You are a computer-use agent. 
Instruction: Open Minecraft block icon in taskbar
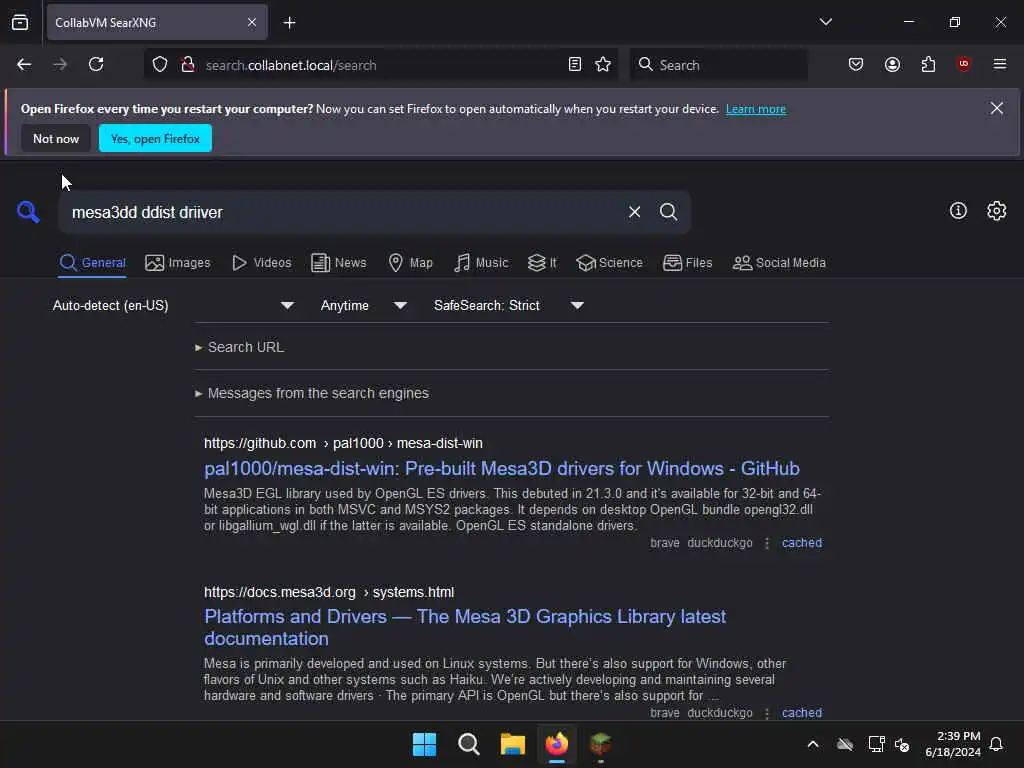pyautogui.click(x=600, y=744)
